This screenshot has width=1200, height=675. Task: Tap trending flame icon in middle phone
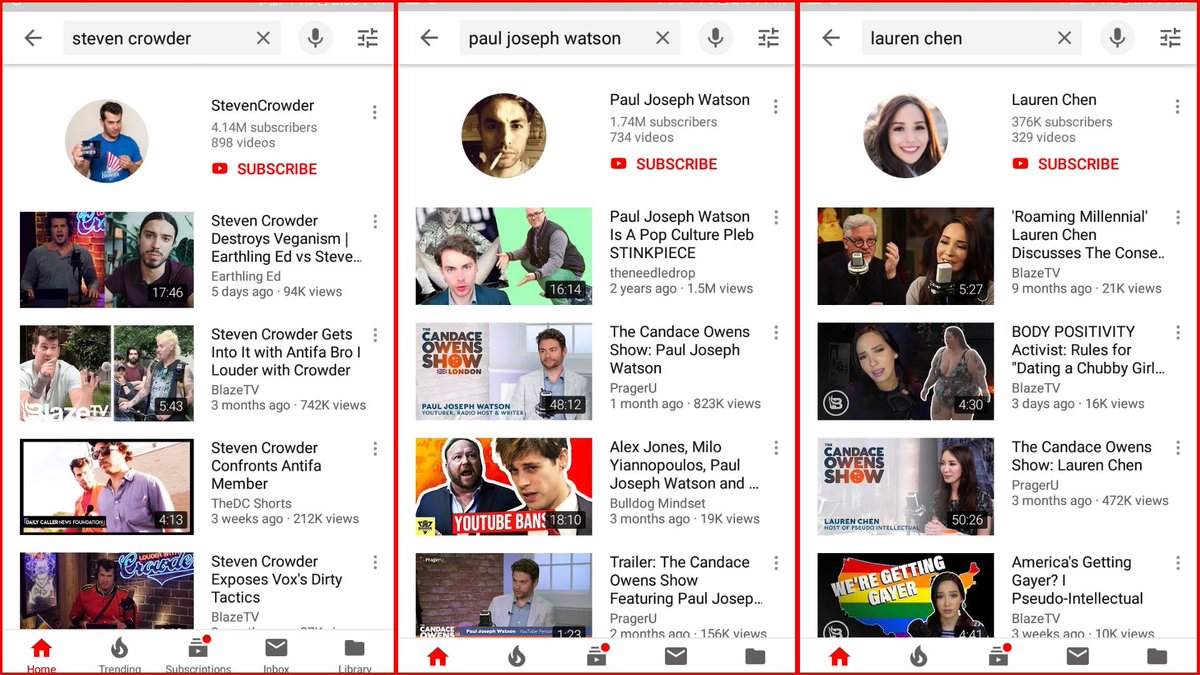coord(517,656)
